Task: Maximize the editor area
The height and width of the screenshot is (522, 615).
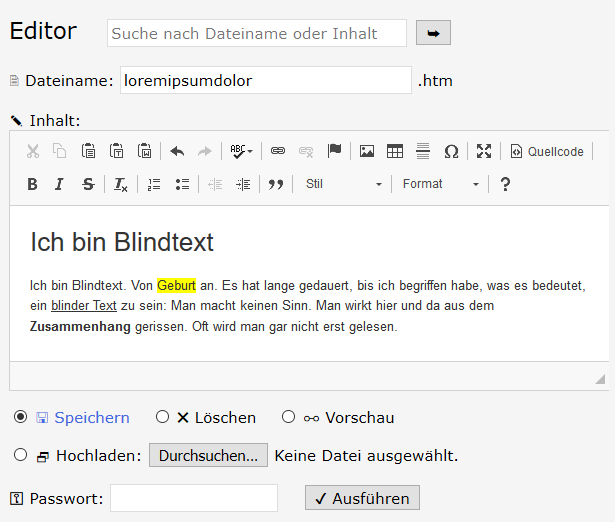Action: tap(484, 151)
